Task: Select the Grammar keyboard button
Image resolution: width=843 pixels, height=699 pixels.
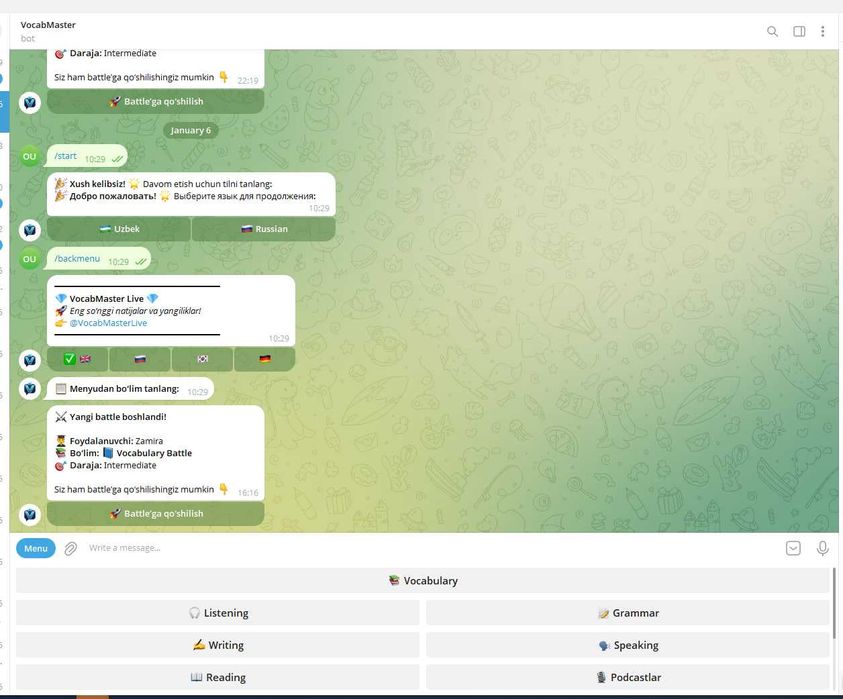Action: click(x=628, y=613)
